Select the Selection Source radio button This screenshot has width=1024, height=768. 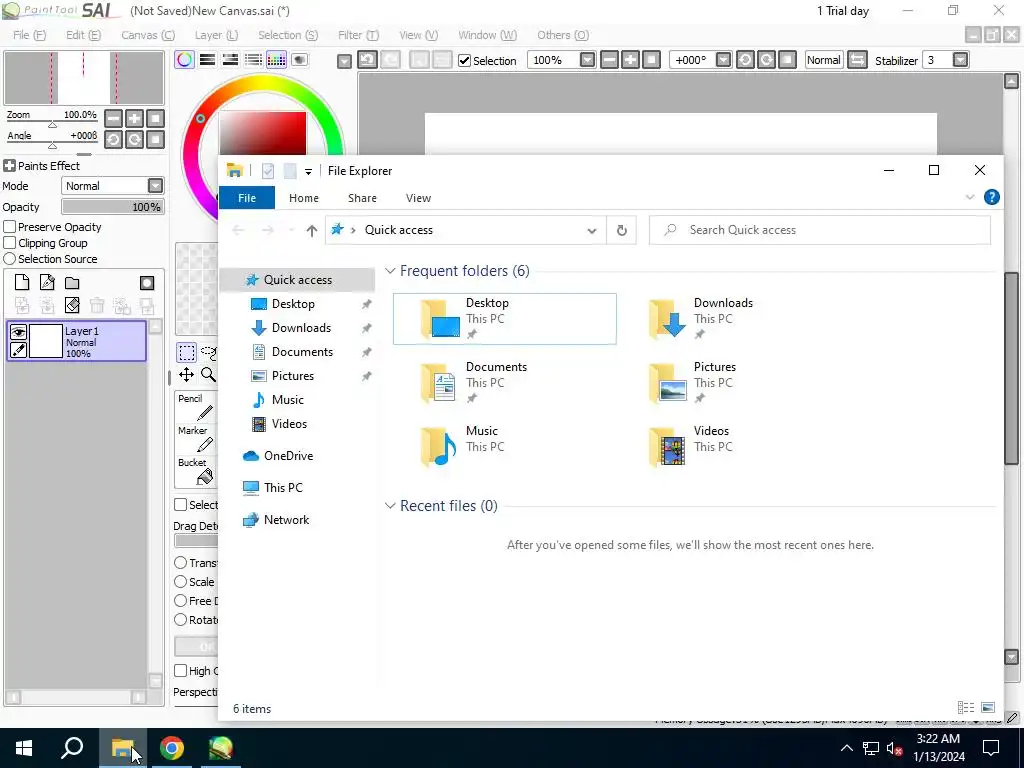pos(10,259)
